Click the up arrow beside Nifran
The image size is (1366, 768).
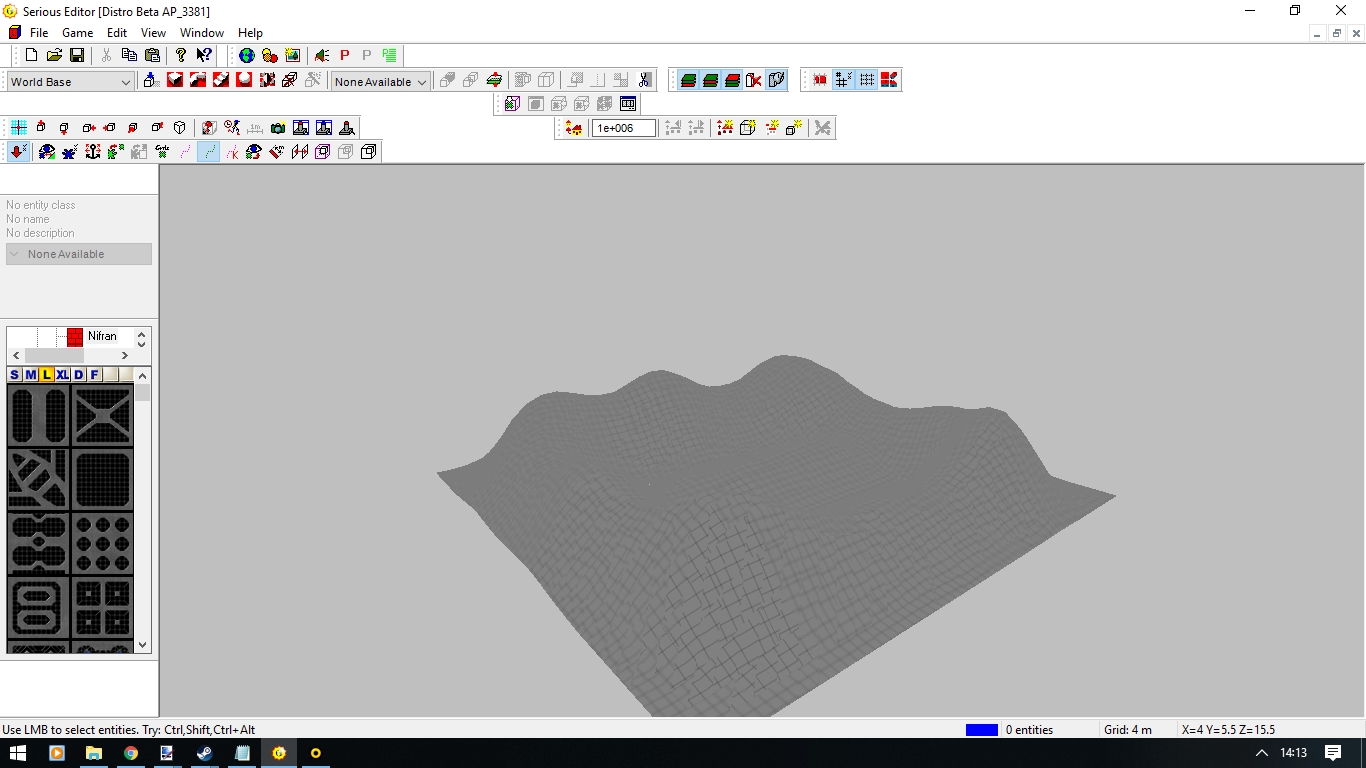coord(141,333)
